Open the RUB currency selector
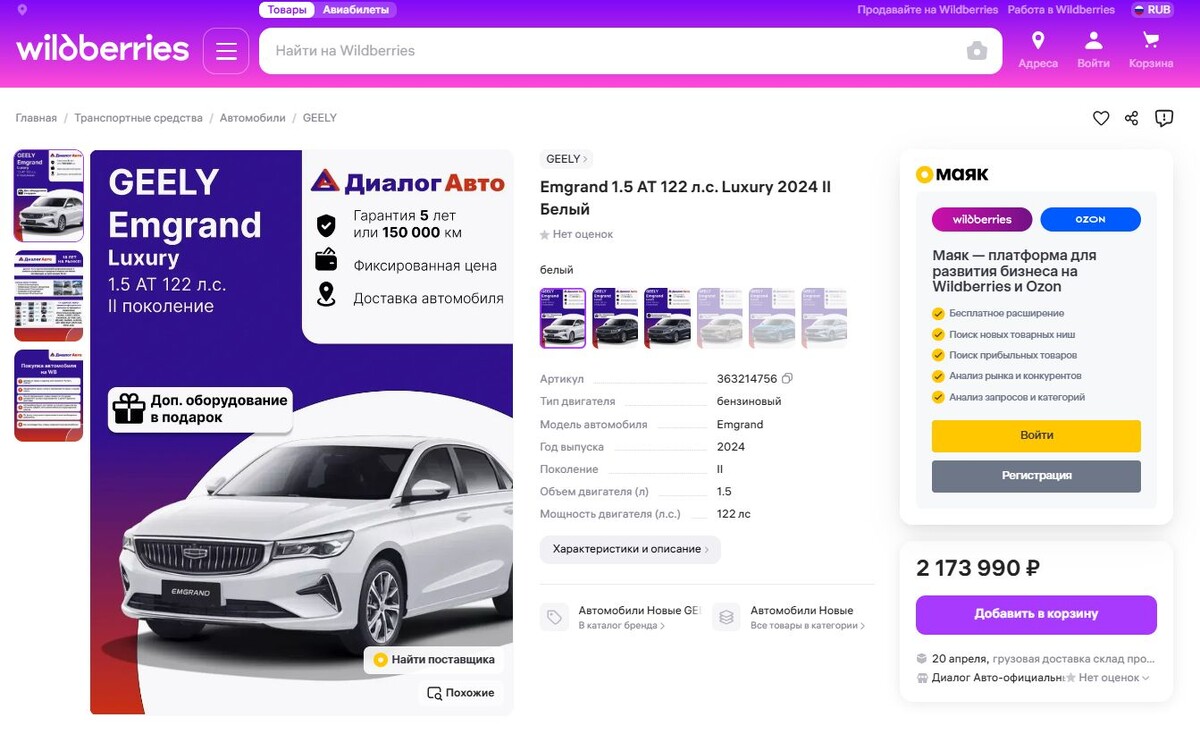This screenshot has width=1200, height=734. [x=1152, y=10]
